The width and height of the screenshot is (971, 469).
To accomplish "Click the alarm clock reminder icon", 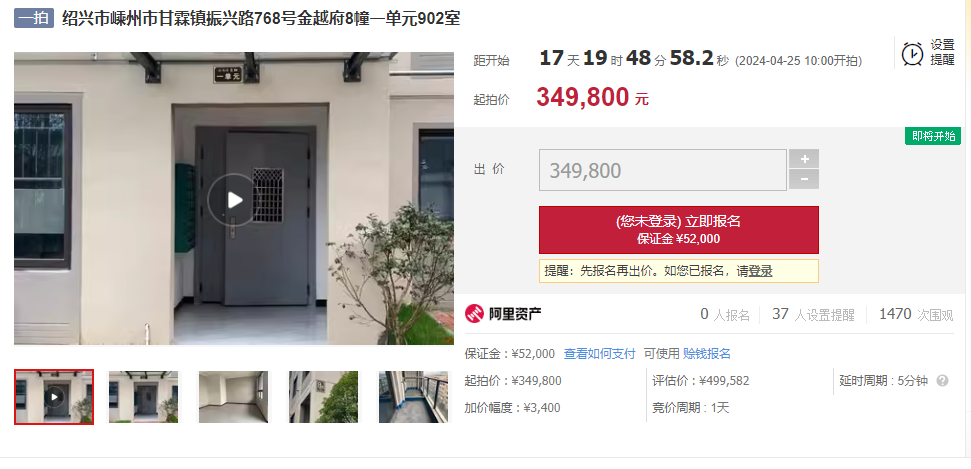I will click(x=912, y=54).
